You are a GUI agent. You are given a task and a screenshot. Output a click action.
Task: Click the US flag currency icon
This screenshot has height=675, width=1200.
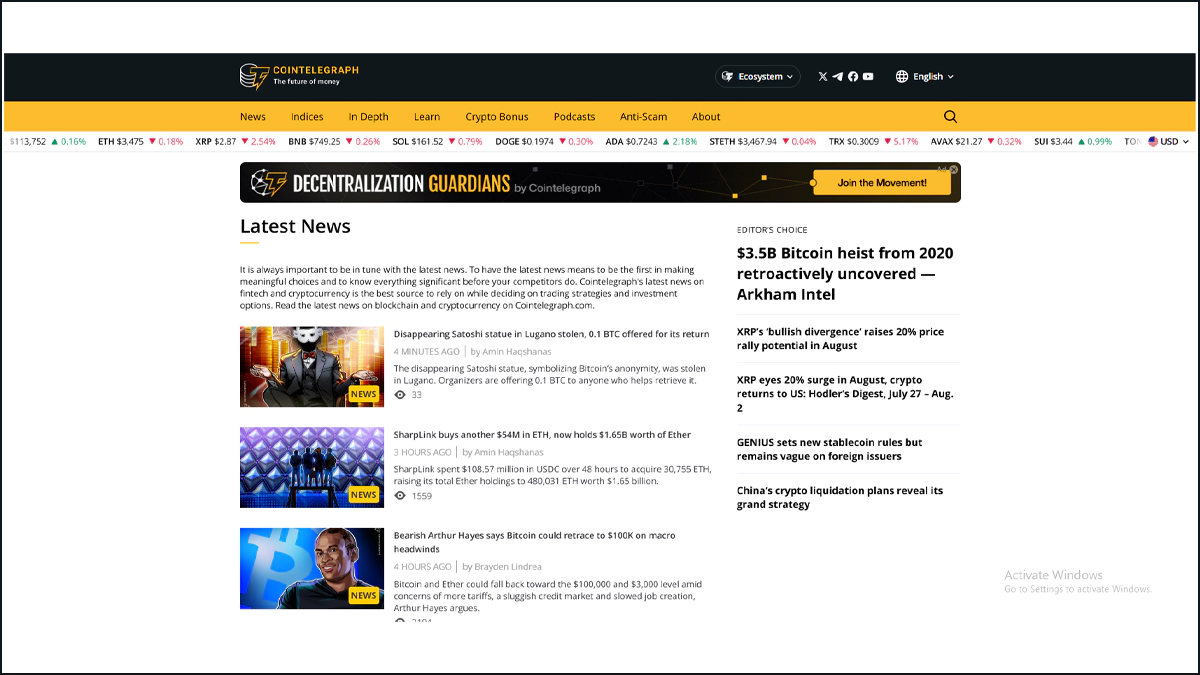click(1153, 141)
